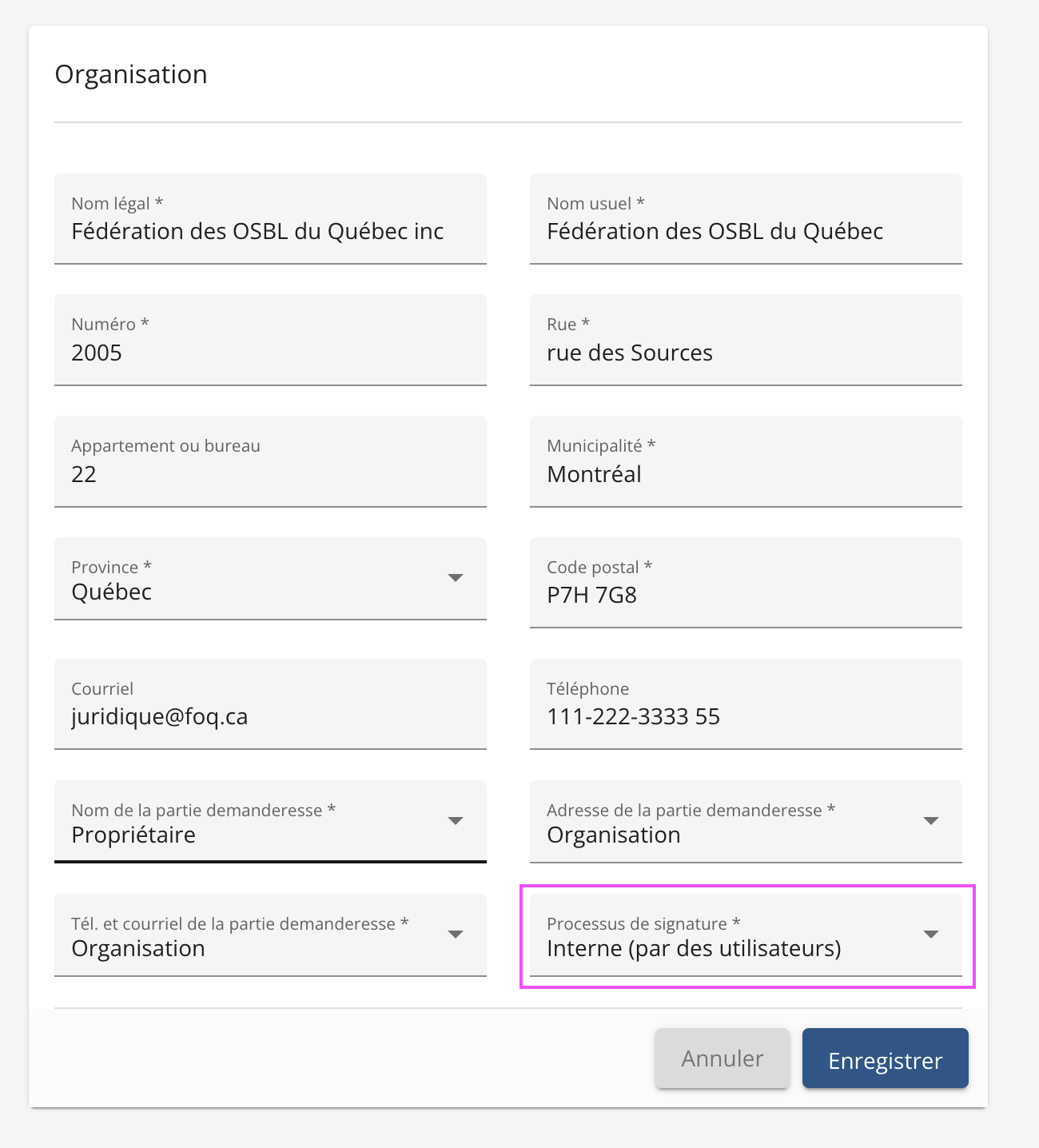Click the Municipalité field
The image size is (1039, 1148).
coord(745,475)
